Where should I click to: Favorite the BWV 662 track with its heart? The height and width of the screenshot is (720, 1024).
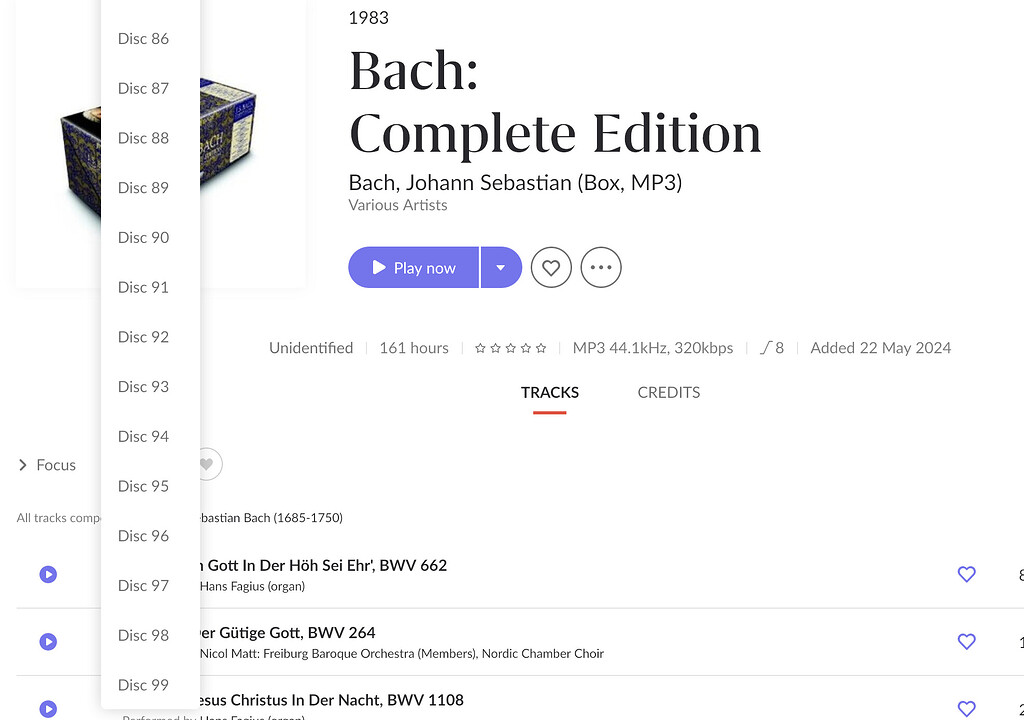pyautogui.click(x=966, y=574)
